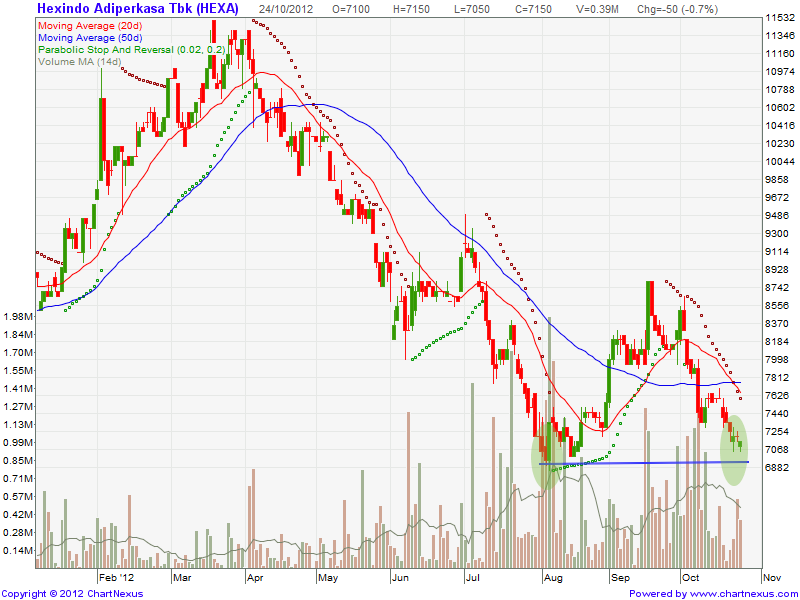
Task: Click the 10602 price axis label
Action: coord(780,108)
